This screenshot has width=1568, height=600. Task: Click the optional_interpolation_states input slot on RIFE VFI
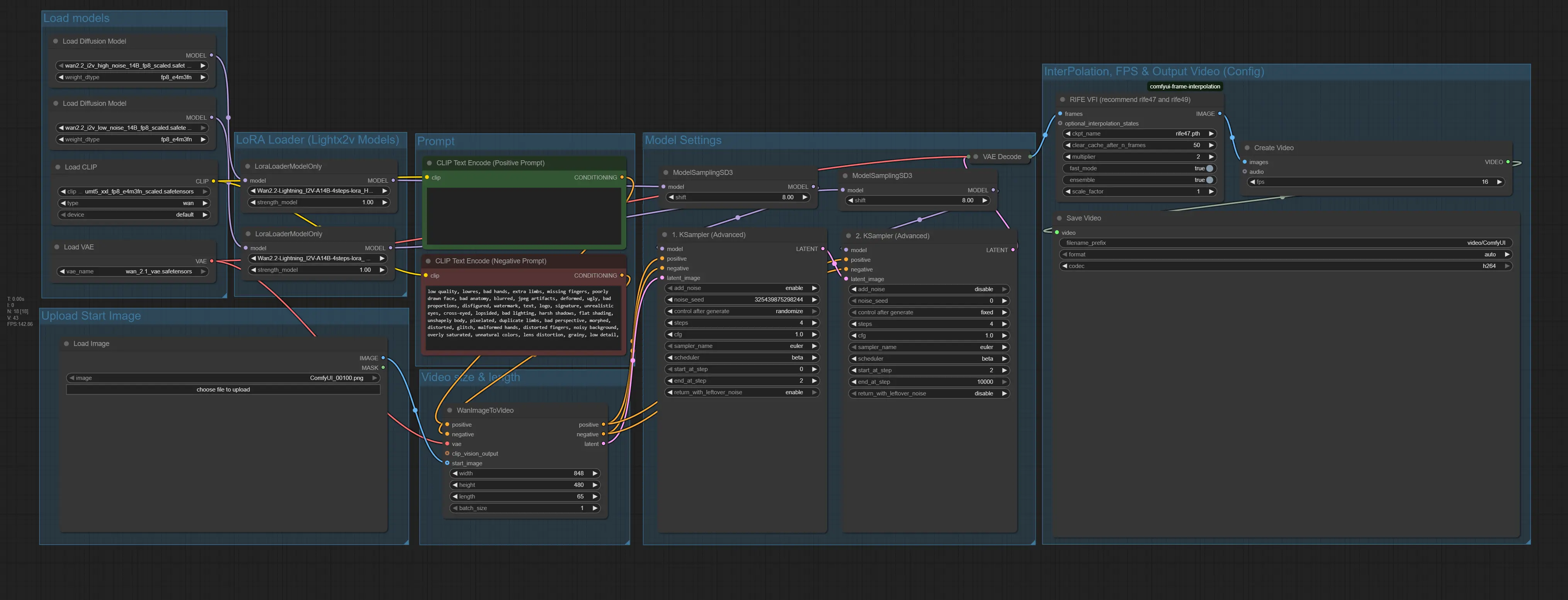click(x=1060, y=124)
